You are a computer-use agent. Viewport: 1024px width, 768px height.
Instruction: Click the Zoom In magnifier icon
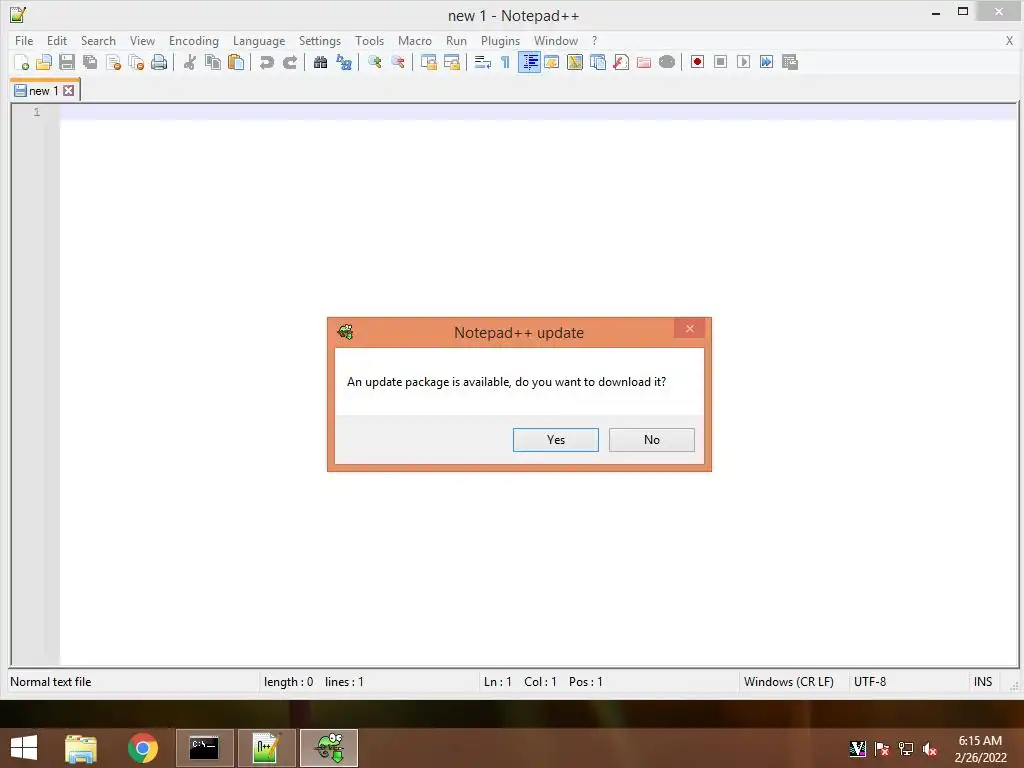pyautogui.click(x=374, y=62)
